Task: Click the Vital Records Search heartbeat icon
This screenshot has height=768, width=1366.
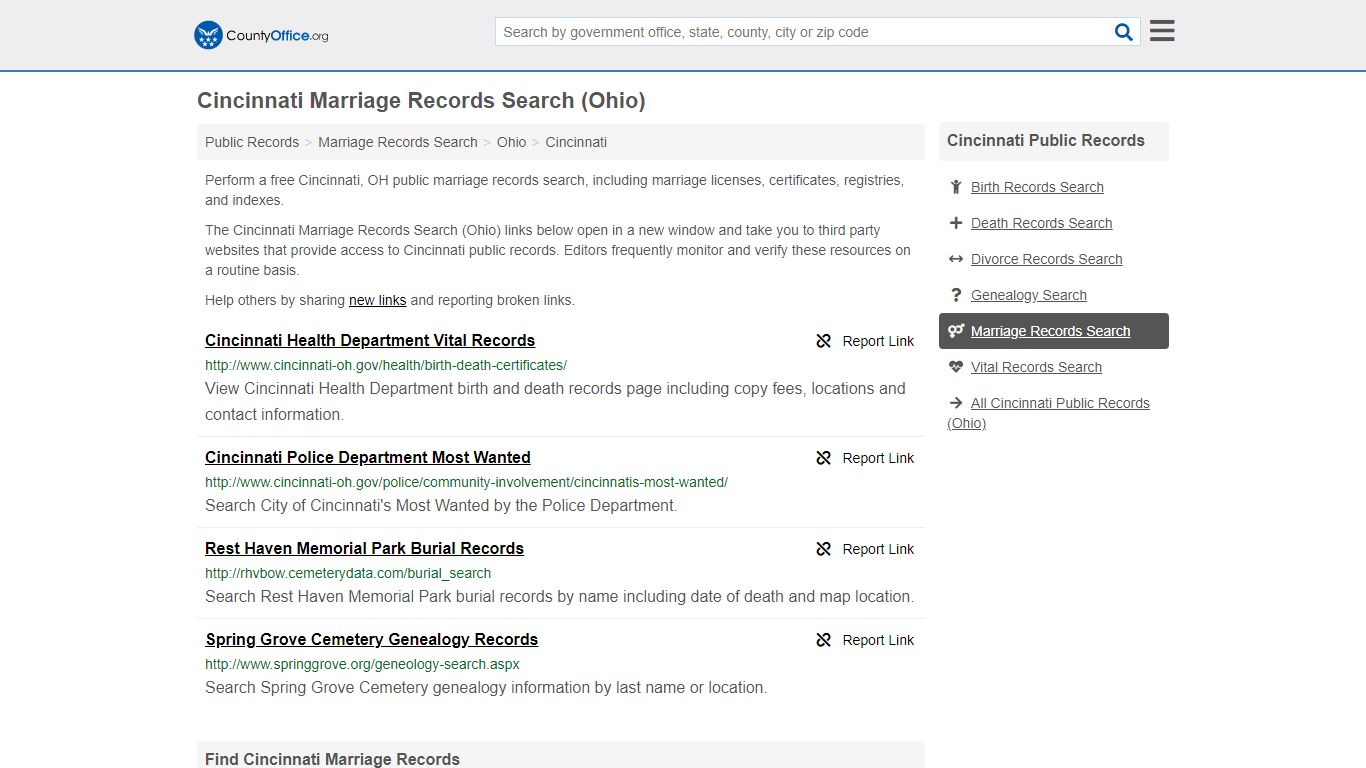Action: (956, 367)
